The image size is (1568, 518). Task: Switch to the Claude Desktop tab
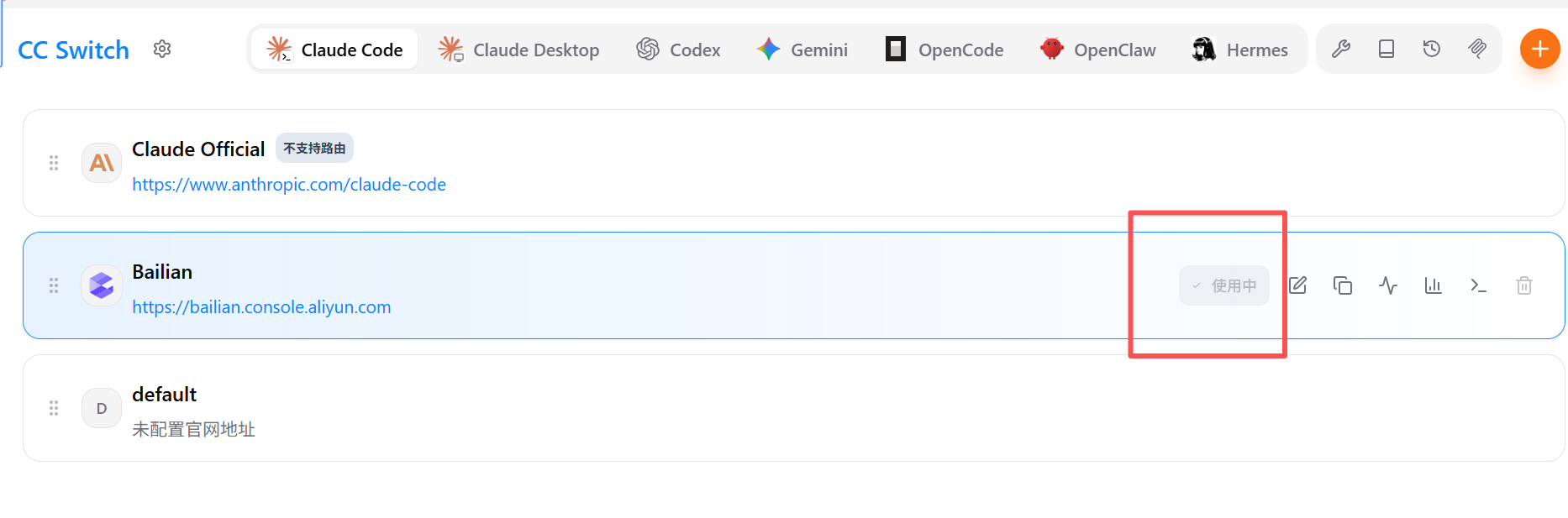point(518,50)
